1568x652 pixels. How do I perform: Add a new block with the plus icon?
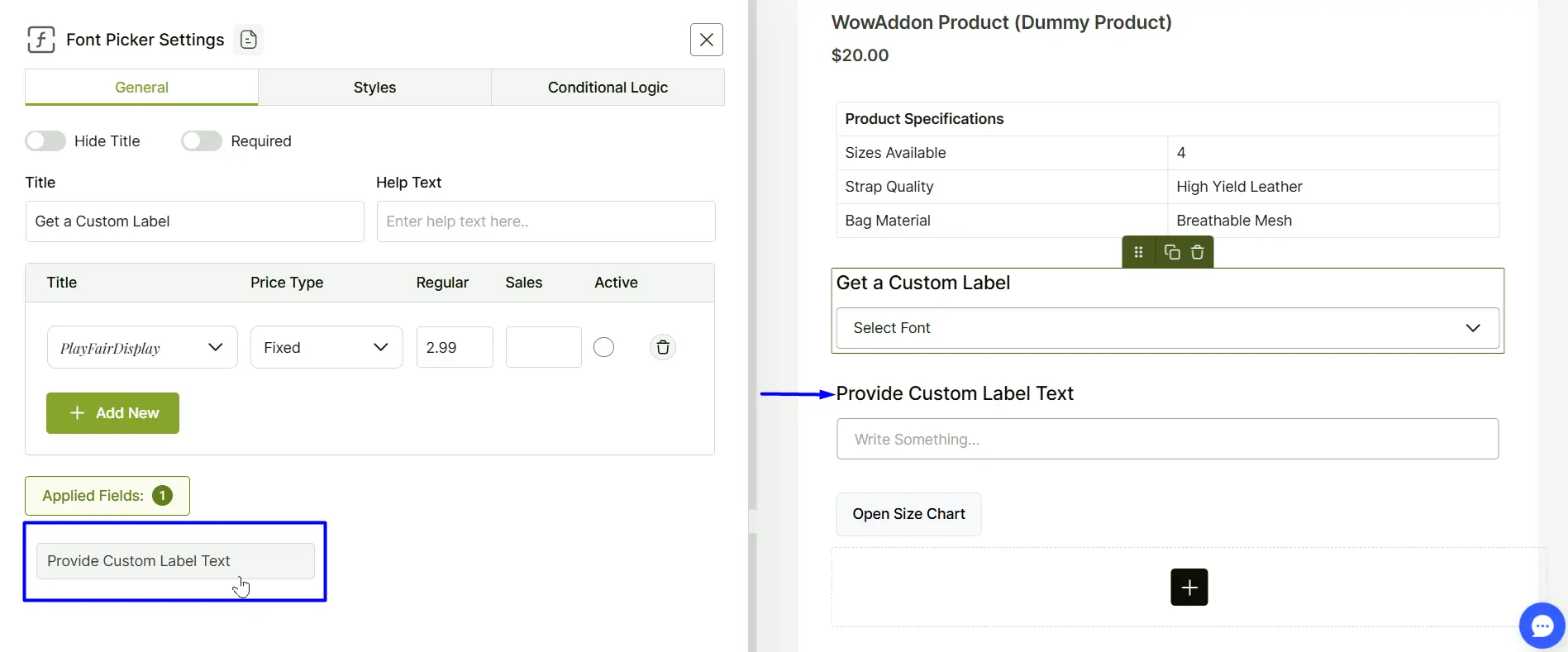tap(1189, 587)
